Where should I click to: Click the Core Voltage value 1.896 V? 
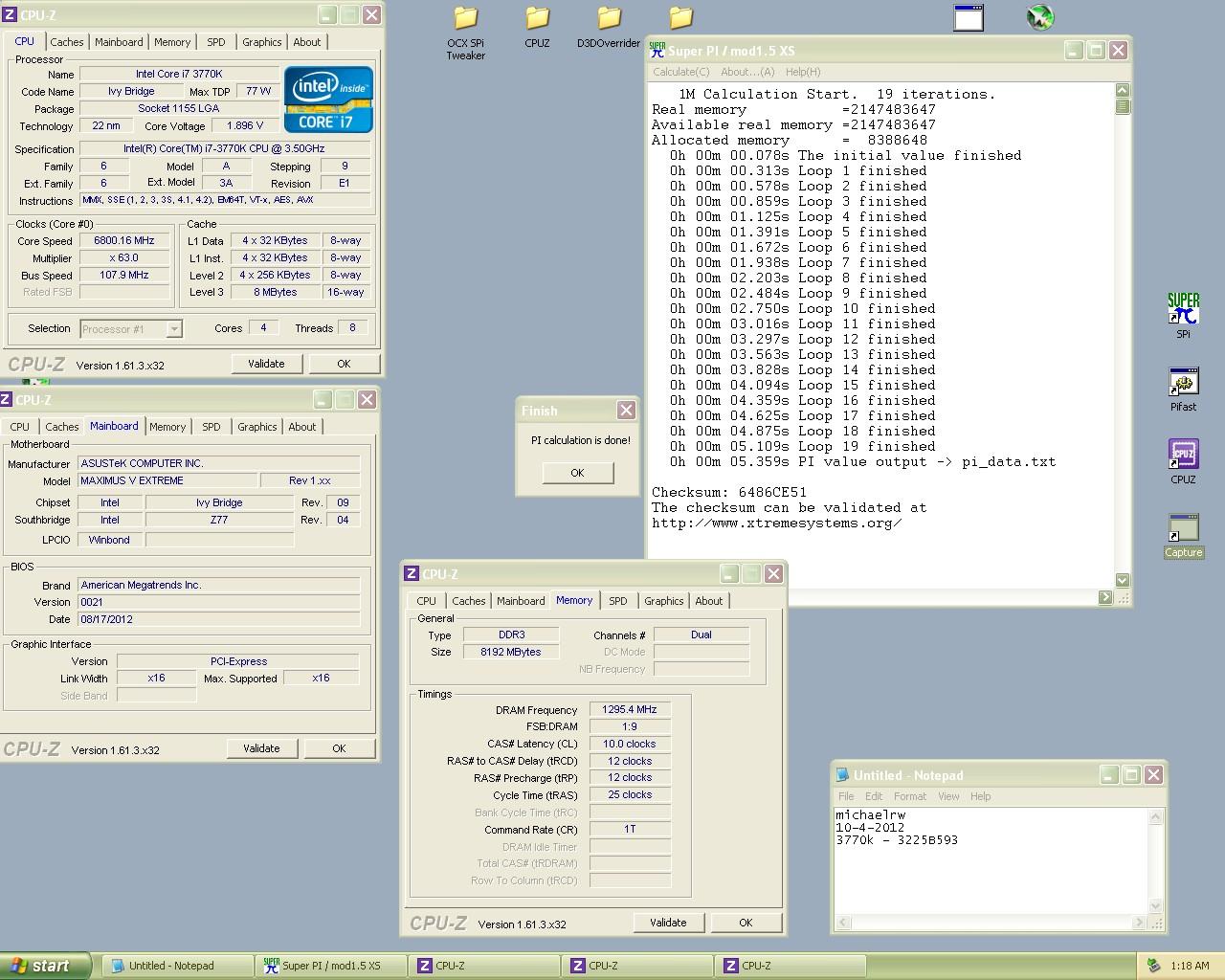[245, 126]
